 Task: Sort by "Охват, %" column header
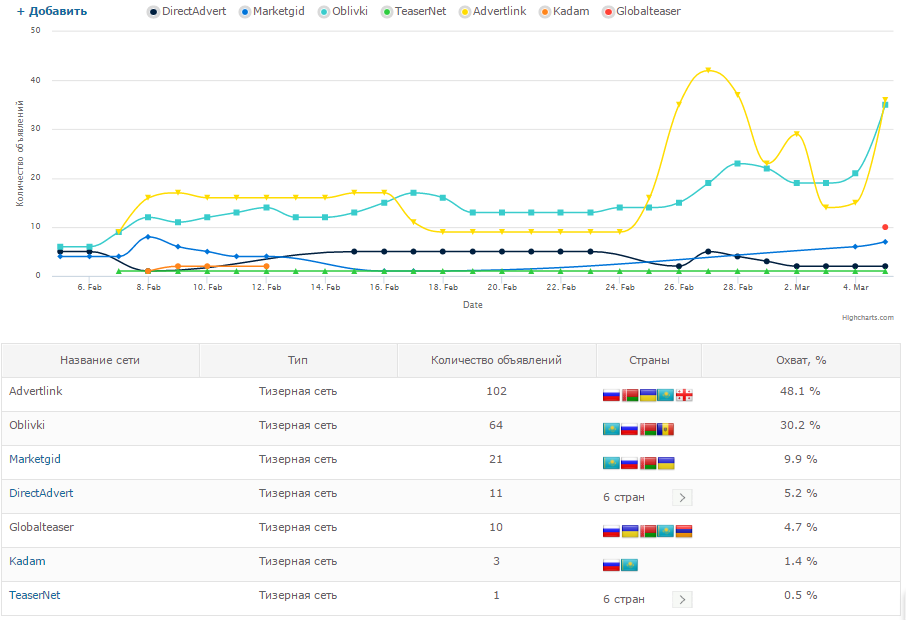[801, 361]
